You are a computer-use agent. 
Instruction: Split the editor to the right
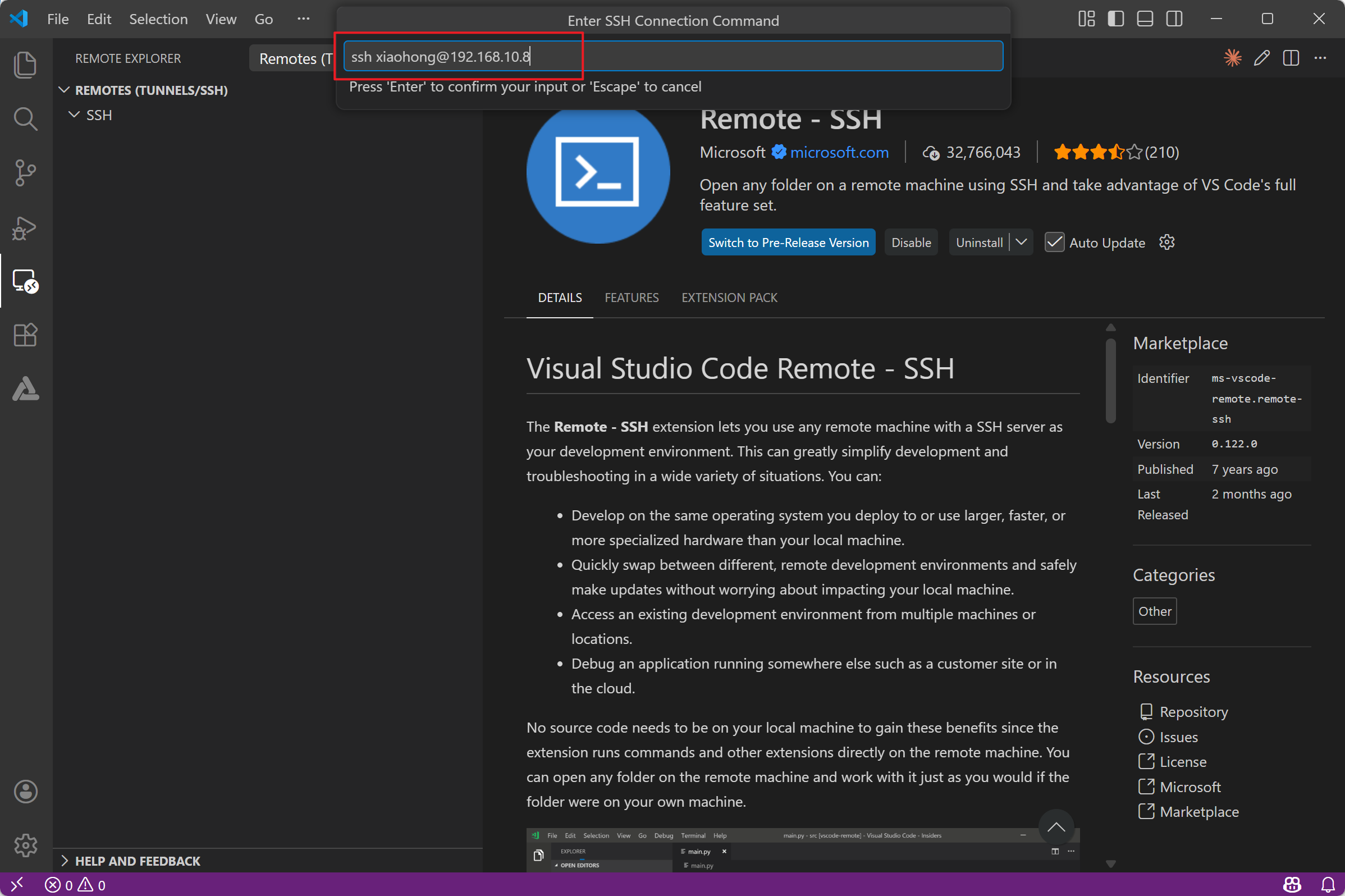tap(1291, 58)
